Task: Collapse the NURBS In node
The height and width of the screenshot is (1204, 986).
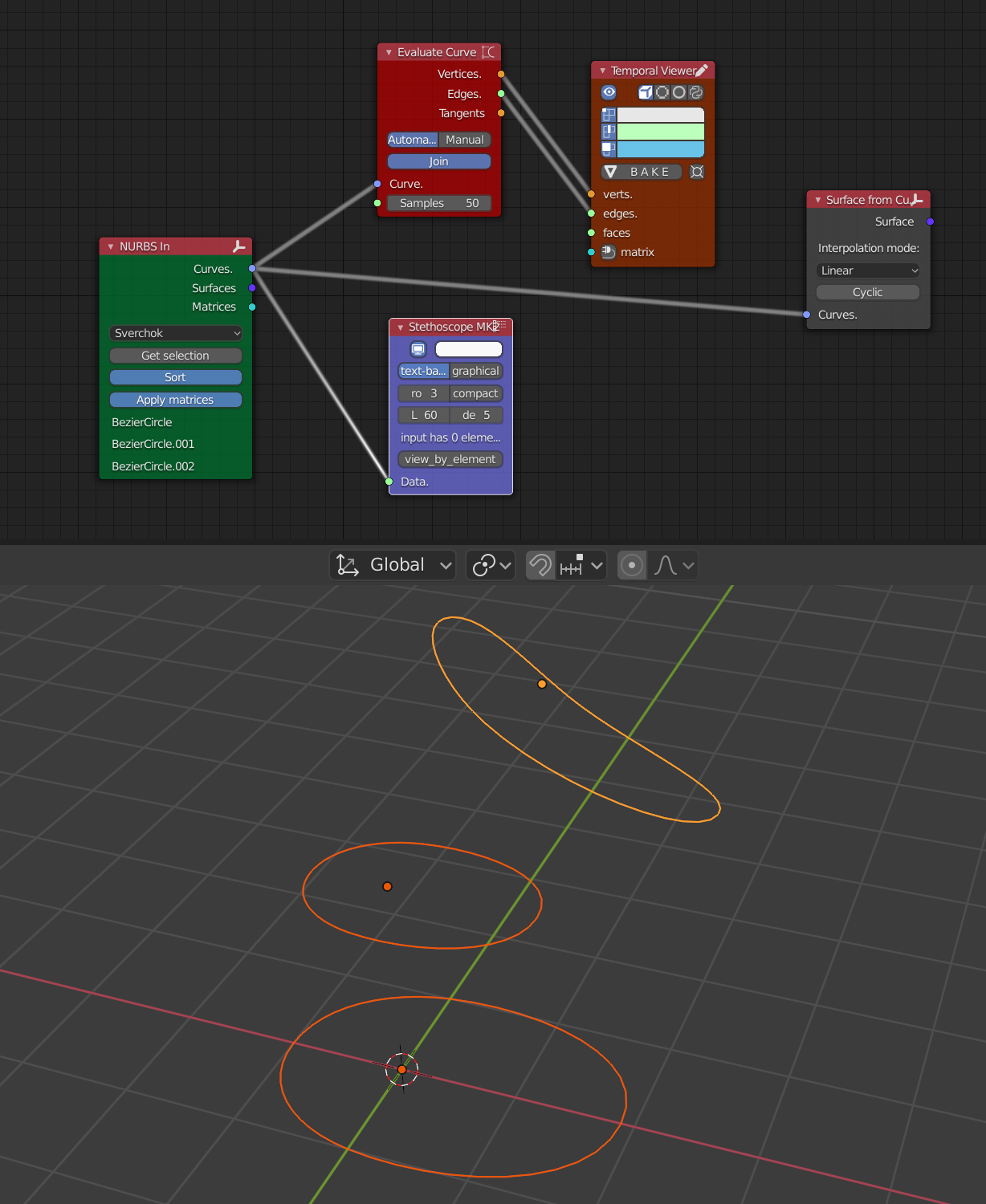Action: click(x=111, y=246)
